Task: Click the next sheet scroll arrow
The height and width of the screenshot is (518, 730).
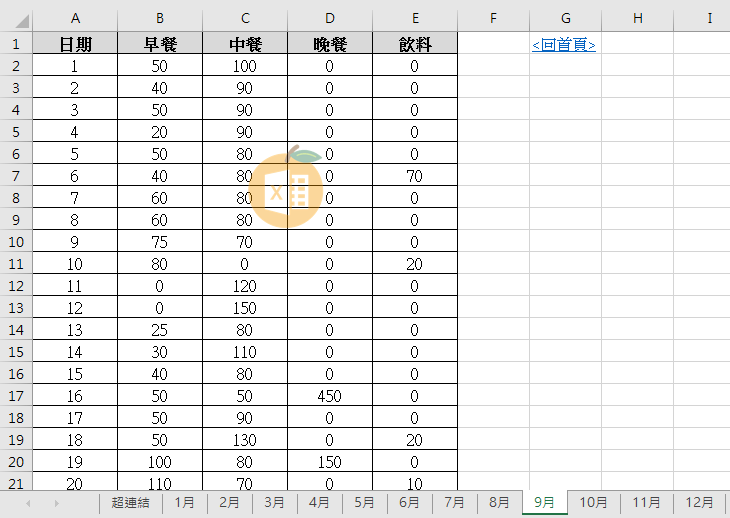Action: [x=56, y=502]
